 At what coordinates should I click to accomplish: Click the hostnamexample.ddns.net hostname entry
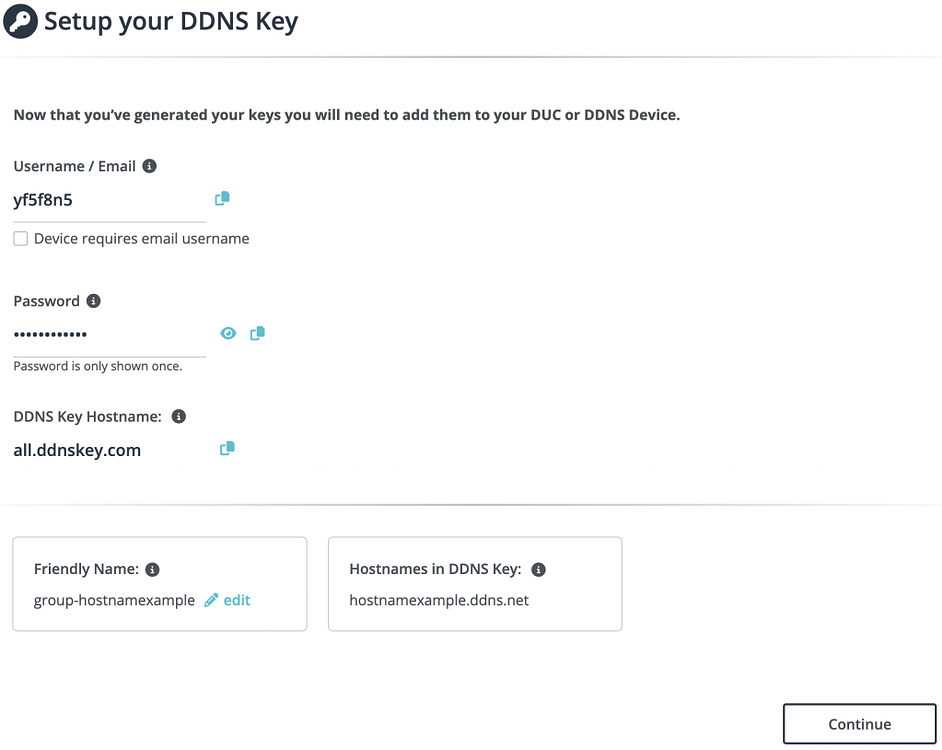pyautogui.click(x=439, y=600)
